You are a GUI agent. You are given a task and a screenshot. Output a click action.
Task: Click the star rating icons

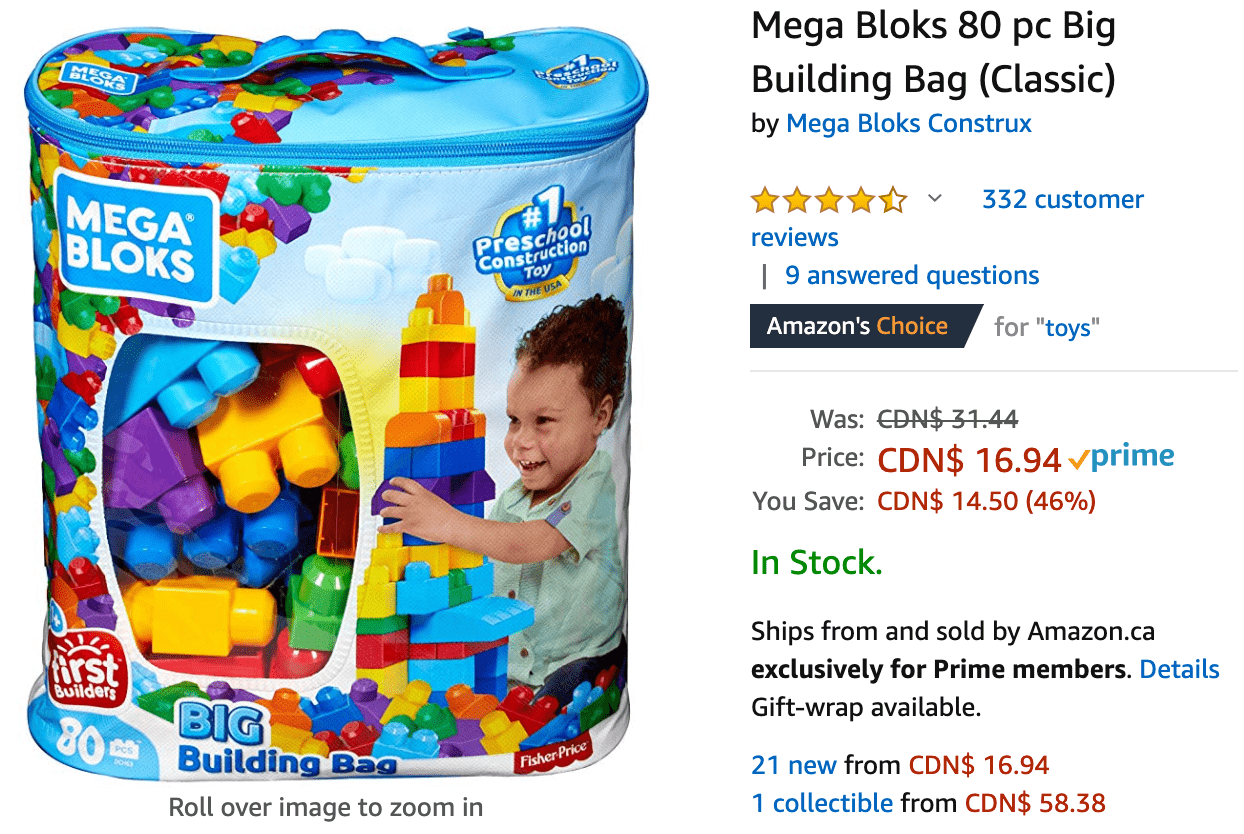tap(829, 200)
